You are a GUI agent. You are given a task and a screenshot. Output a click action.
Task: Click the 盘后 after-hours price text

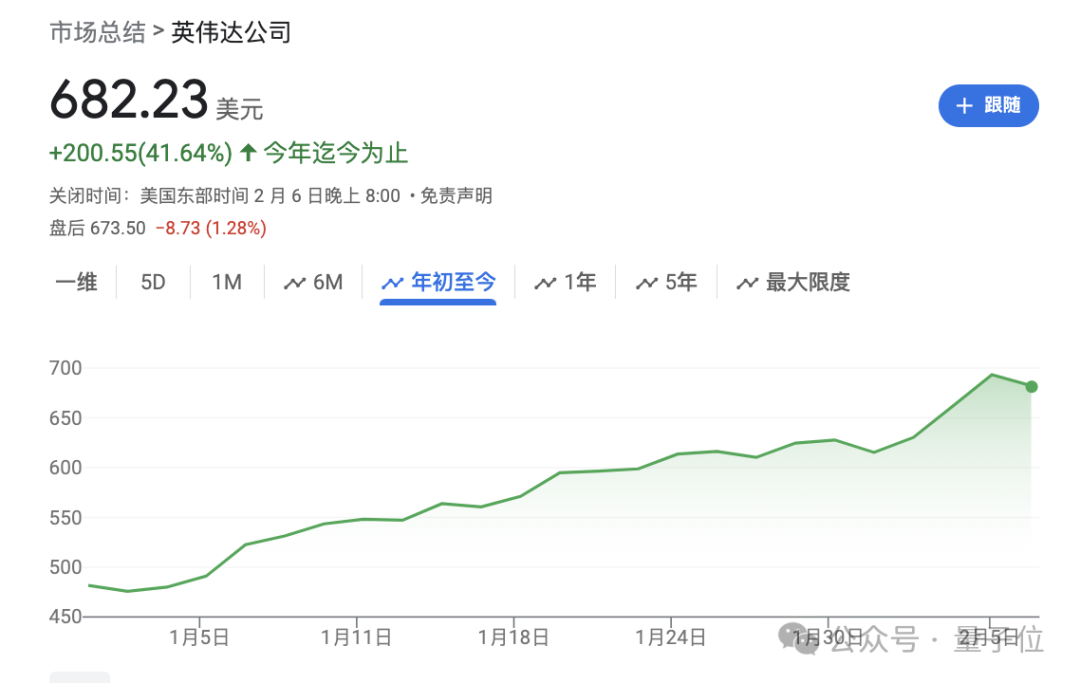(x=68, y=228)
